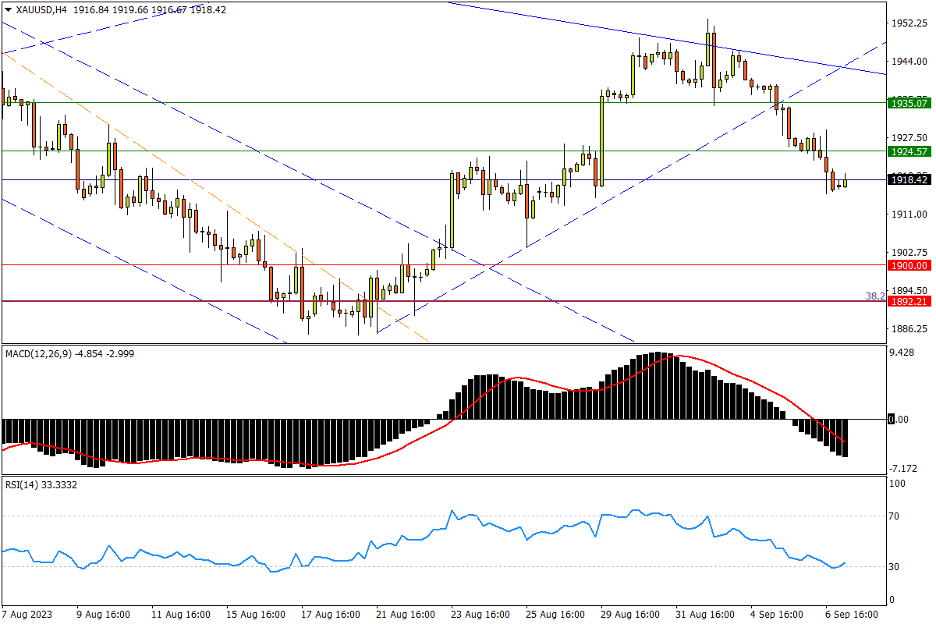936x624 pixels.
Task: Select the 1935.07 green price level tag
Action: coord(909,103)
